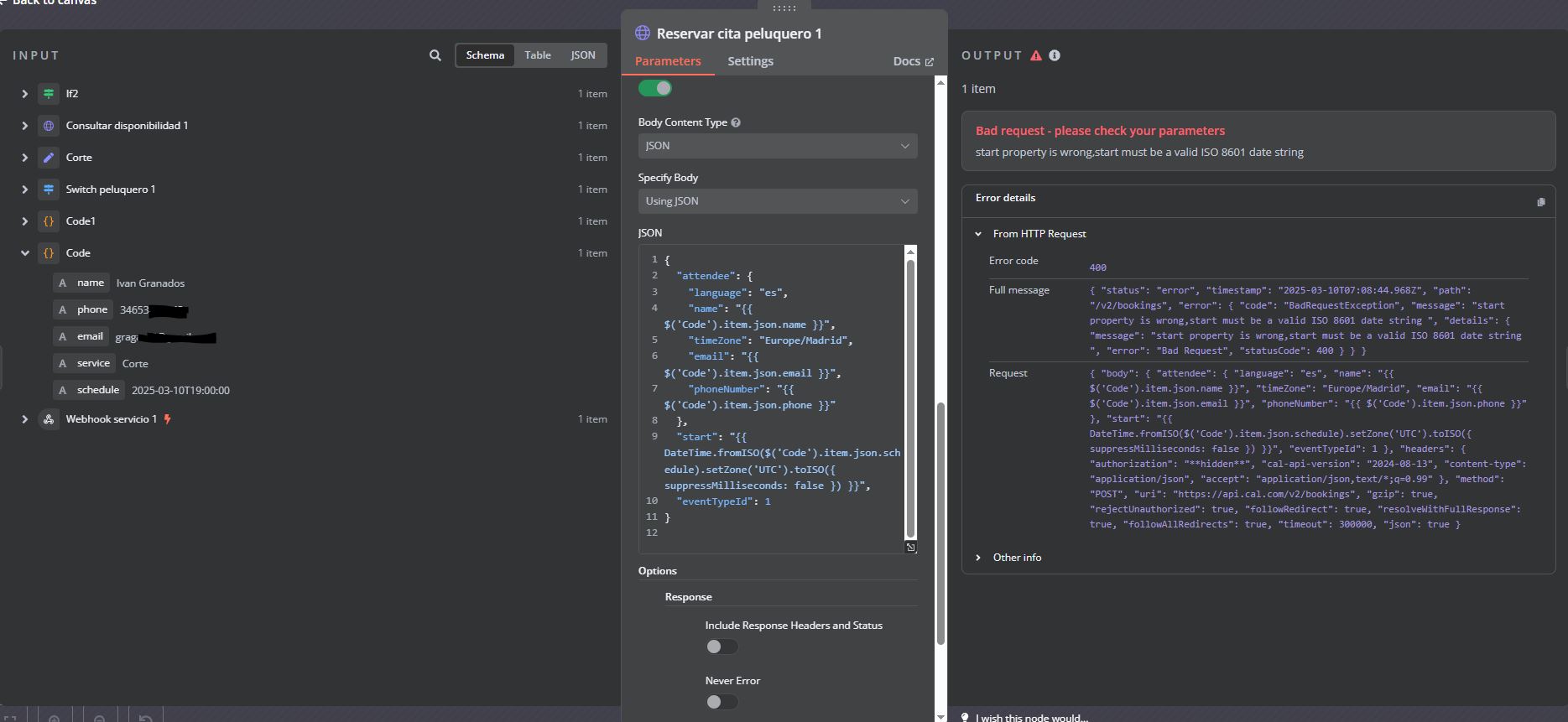Click the node title 'Reservar cita peluquero 1'

point(739,34)
